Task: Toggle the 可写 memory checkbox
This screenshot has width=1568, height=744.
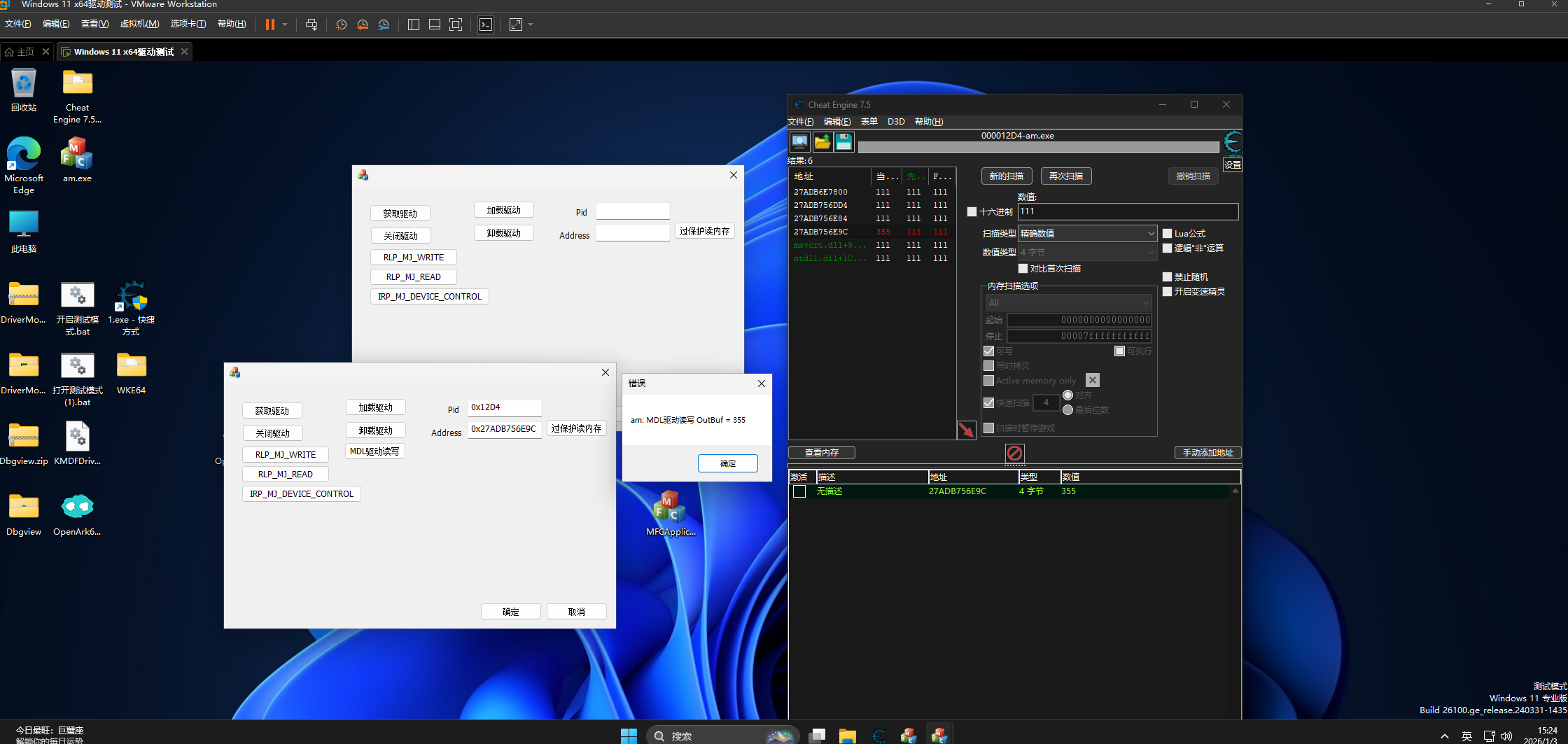Action: [x=988, y=351]
